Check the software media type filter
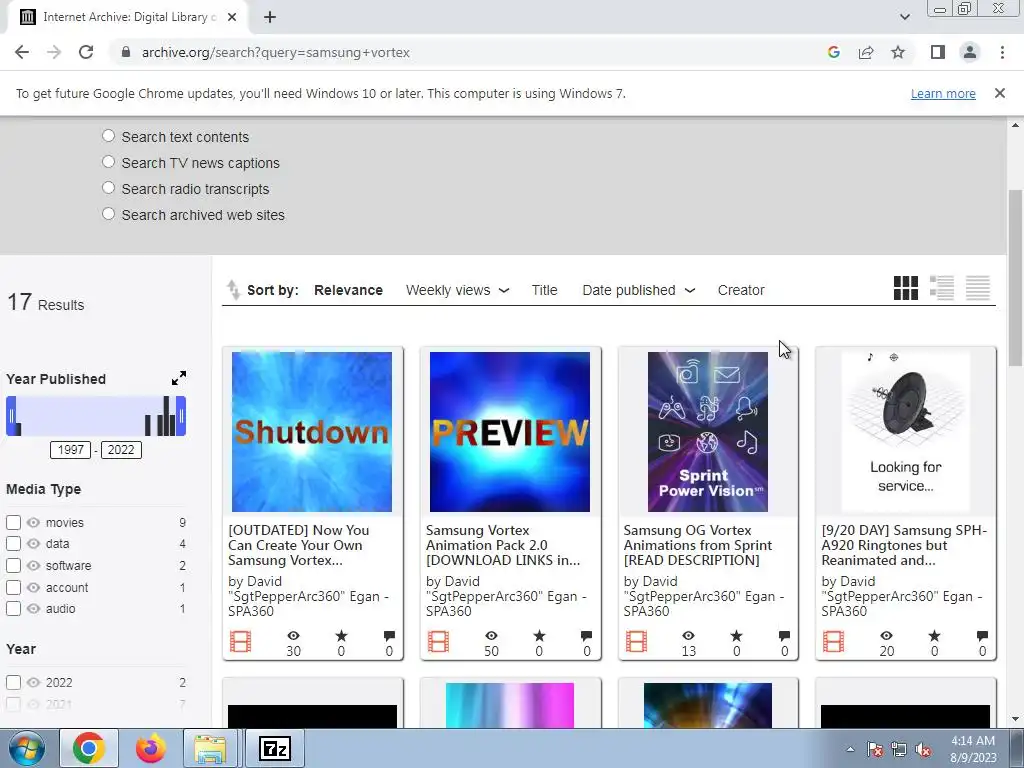The width and height of the screenshot is (1024, 768). click(13, 566)
